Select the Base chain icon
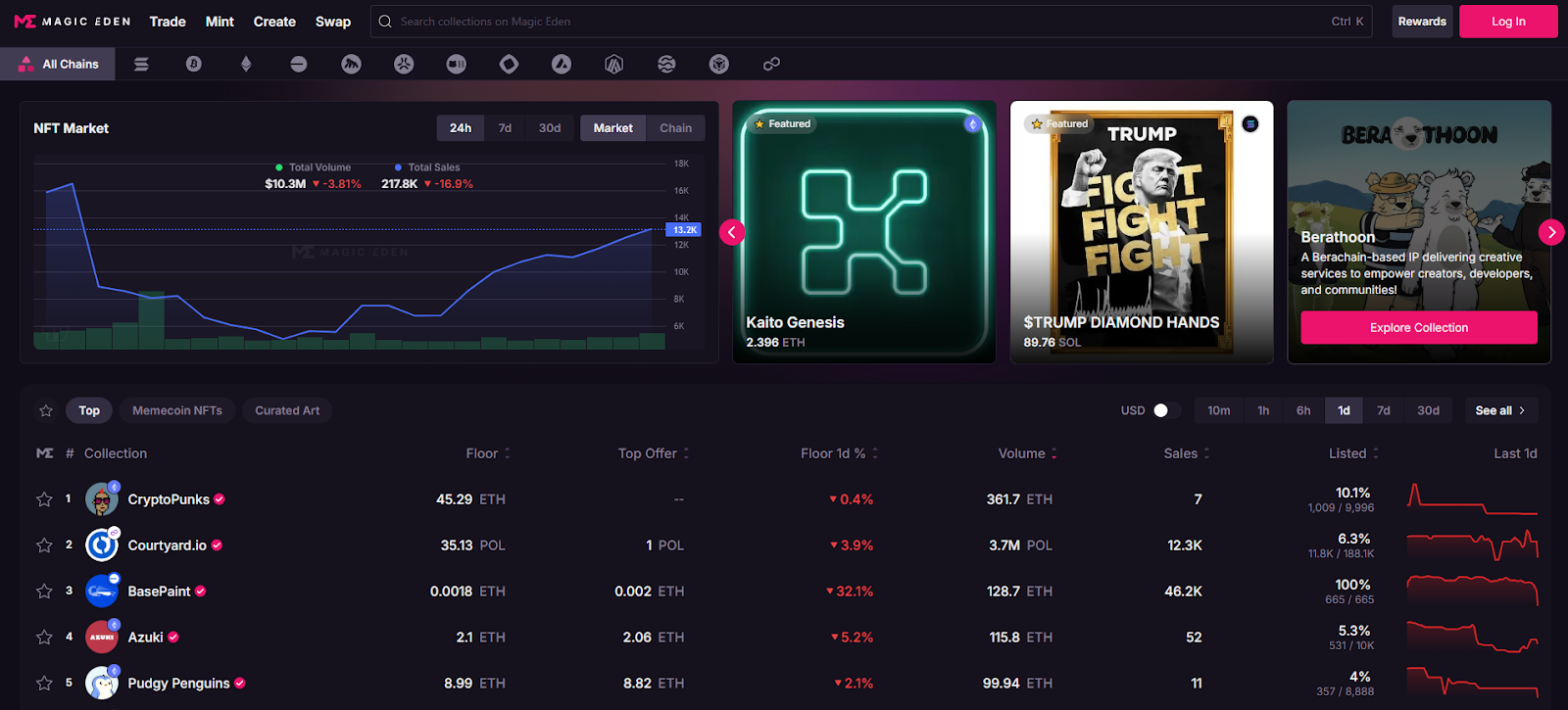1568x710 pixels. point(299,65)
